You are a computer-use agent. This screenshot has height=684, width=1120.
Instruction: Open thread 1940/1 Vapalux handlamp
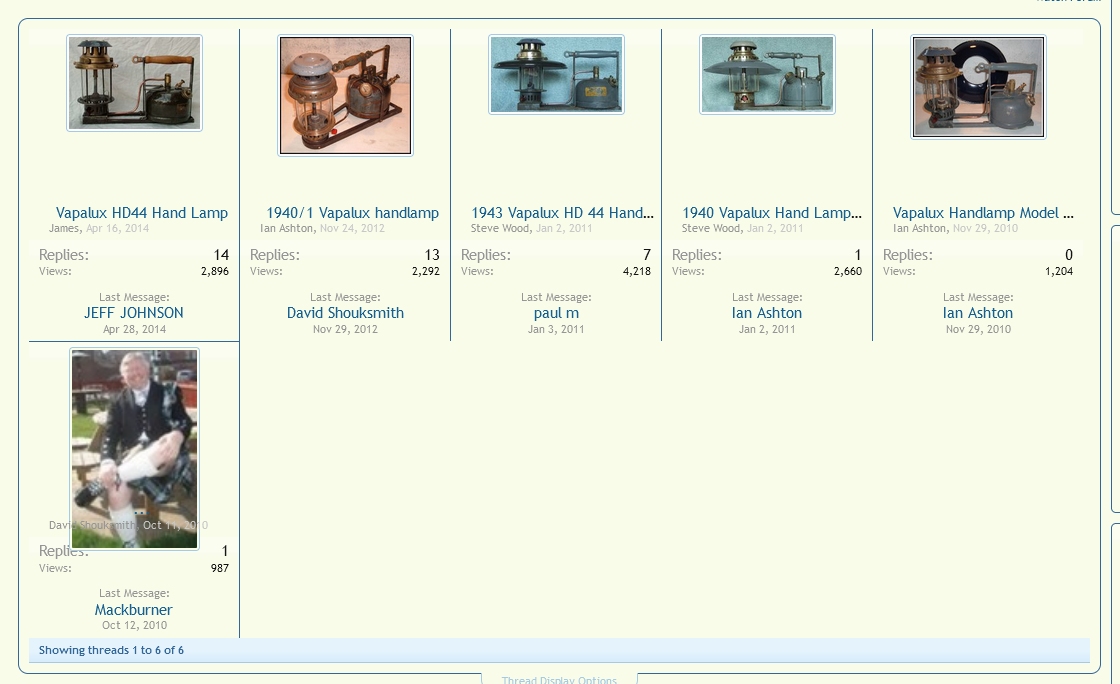coord(352,213)
